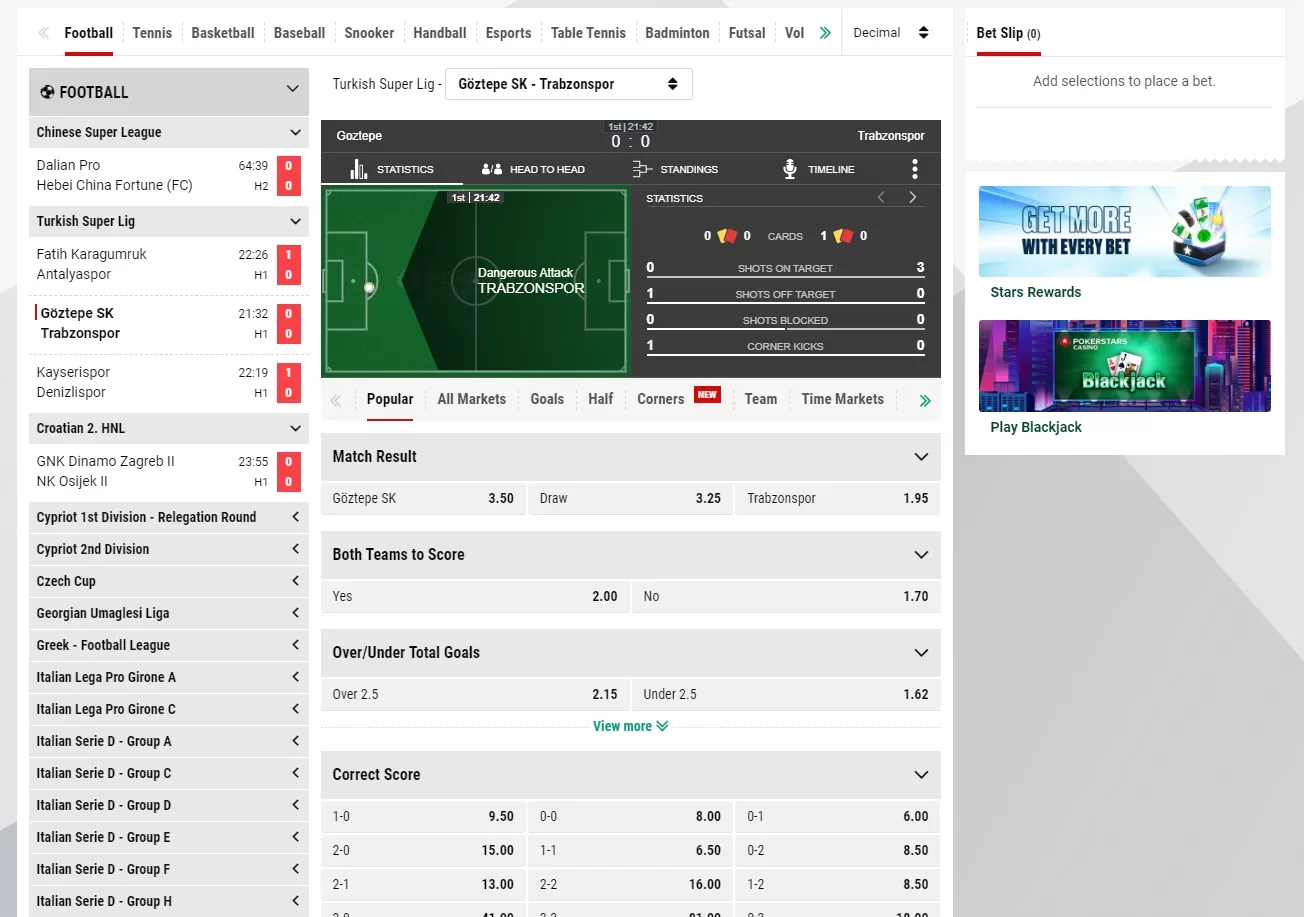Collapse Chinese Super League section
This screenshot has height=917, width=1304.
295,132
